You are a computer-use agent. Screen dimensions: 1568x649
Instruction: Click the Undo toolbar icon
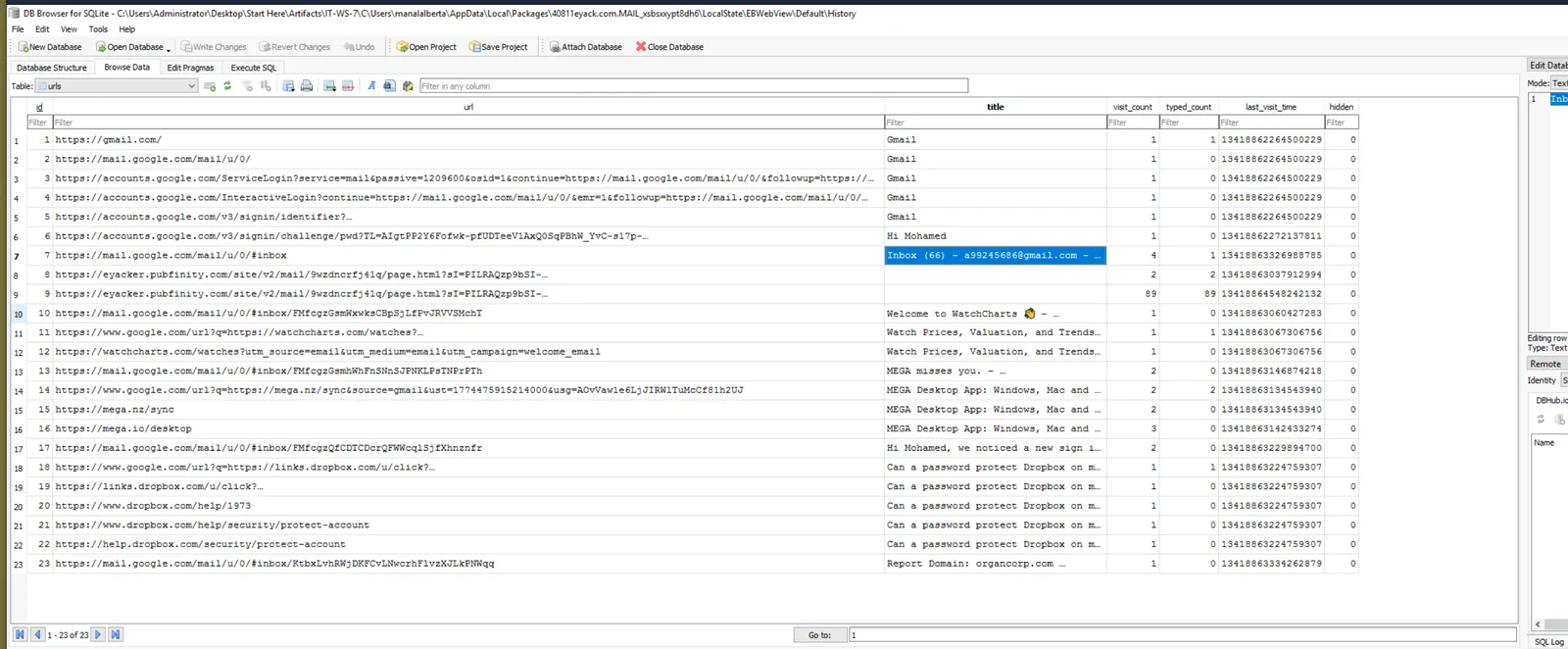pos(349,47)
